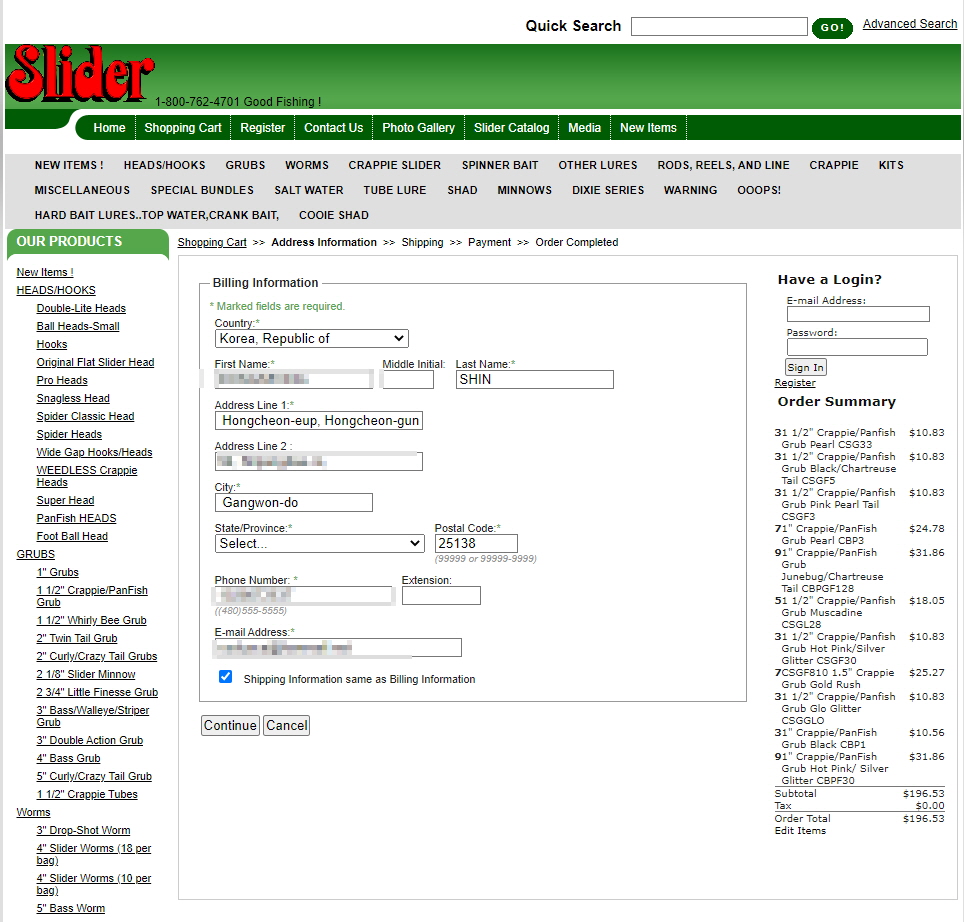Open 1 1/2" Crappie Tubes link

pos(87,794)
